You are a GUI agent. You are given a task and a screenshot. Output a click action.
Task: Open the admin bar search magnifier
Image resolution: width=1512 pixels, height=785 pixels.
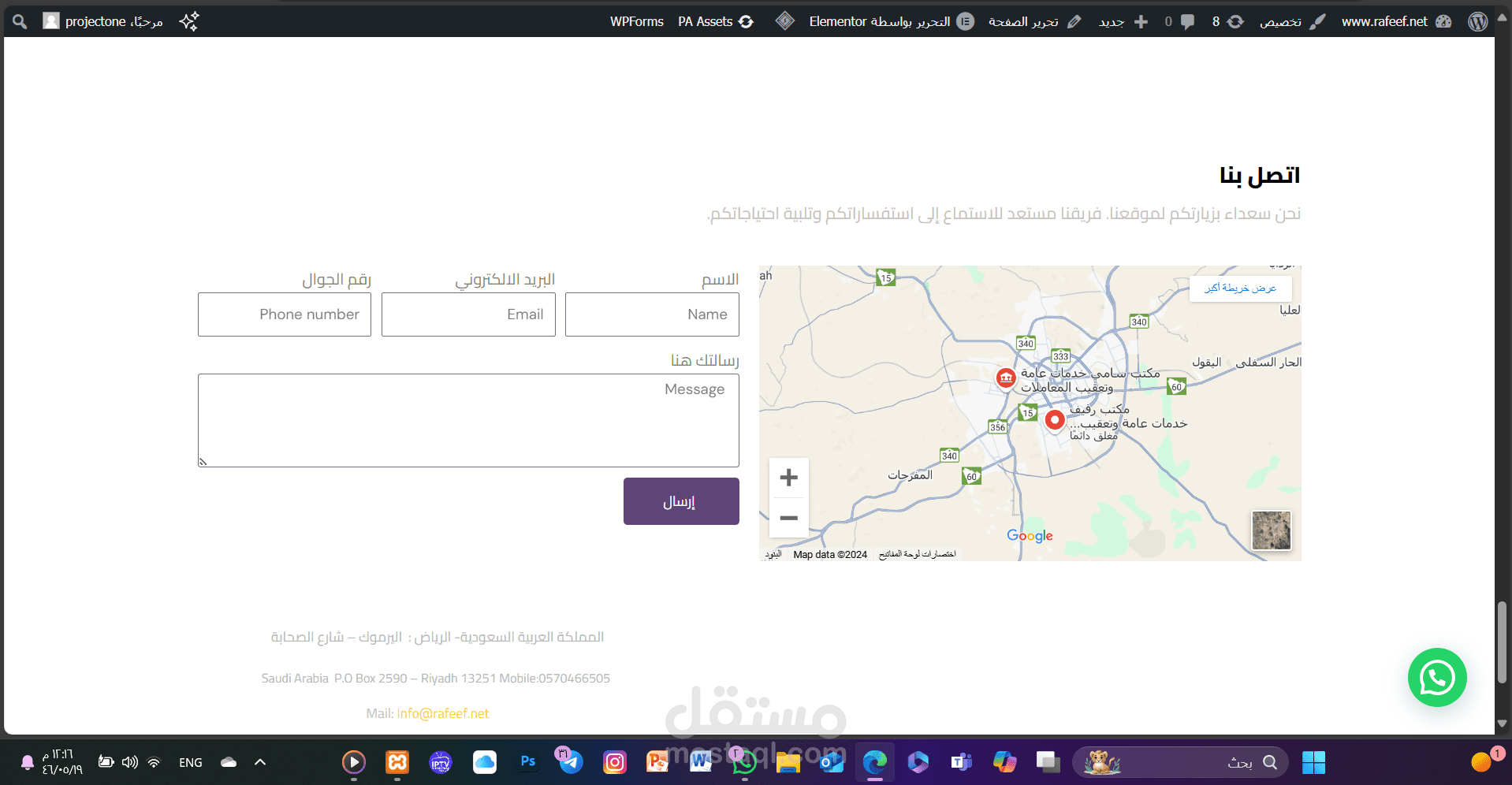coord(20,21)
